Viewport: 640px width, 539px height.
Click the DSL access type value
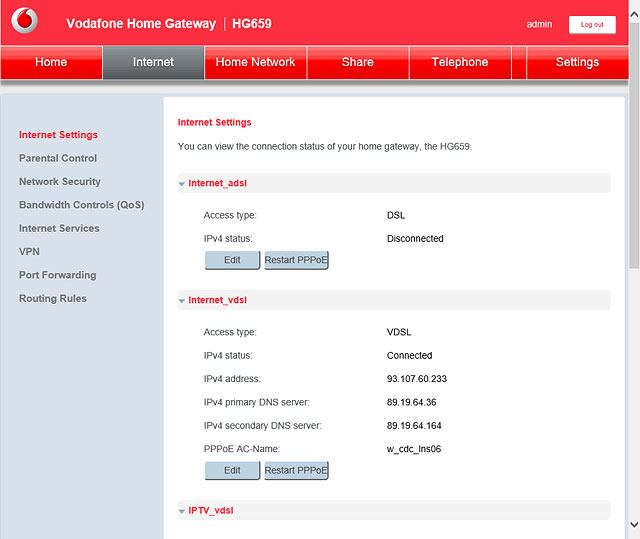396,215
